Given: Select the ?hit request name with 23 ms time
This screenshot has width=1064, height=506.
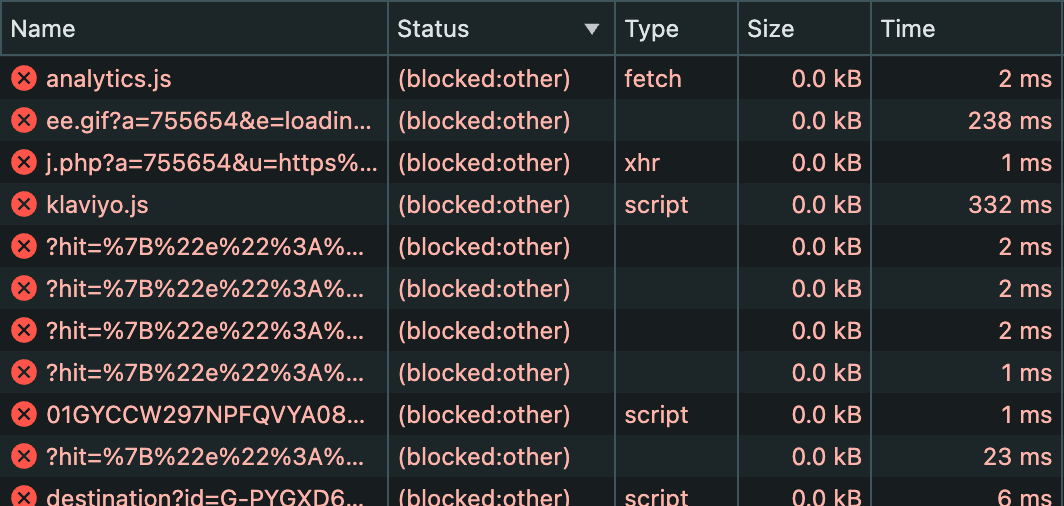Looking at the screenshot, I should point(206,456).
